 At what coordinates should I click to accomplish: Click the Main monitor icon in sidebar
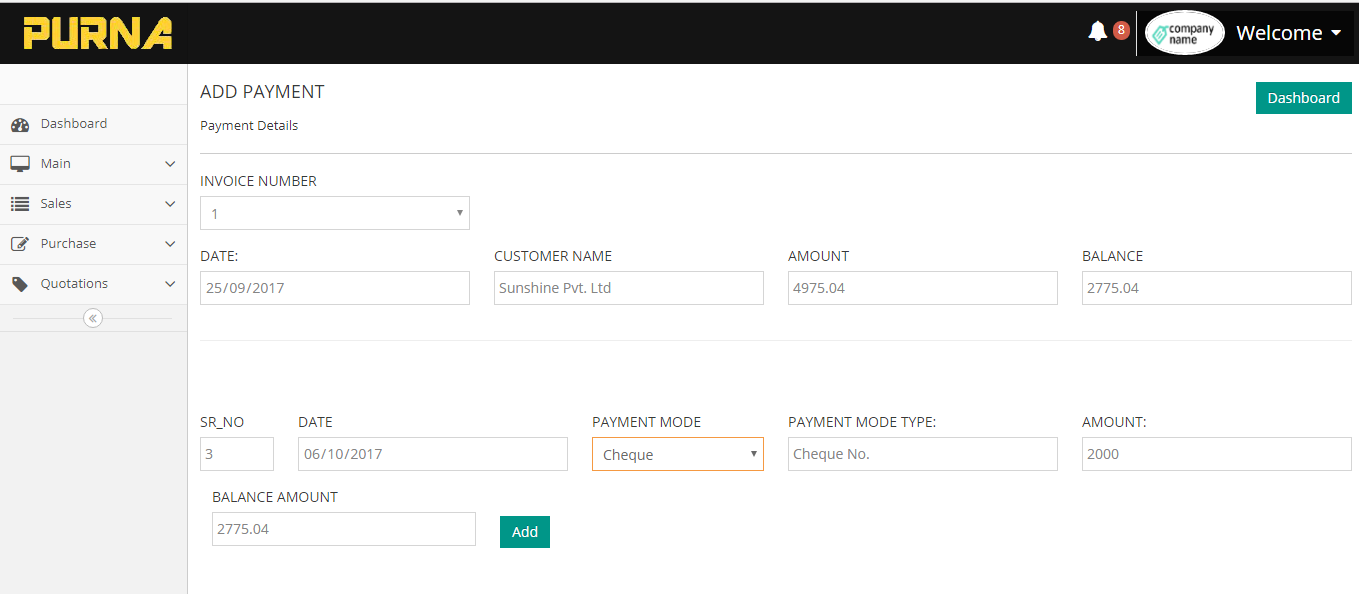tap(20, 164)
